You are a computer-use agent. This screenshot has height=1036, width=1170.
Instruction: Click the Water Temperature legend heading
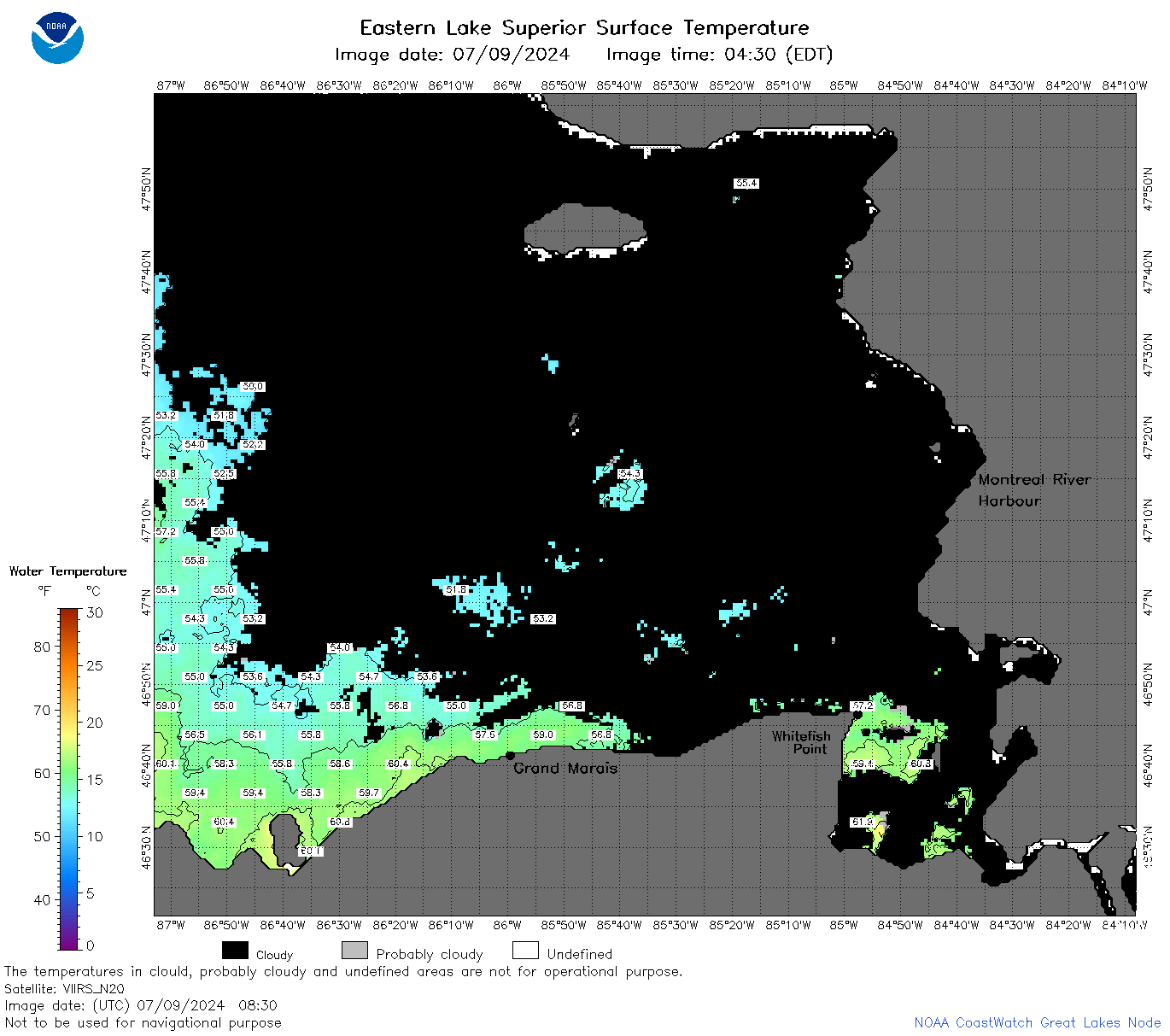tap(68, 571)
